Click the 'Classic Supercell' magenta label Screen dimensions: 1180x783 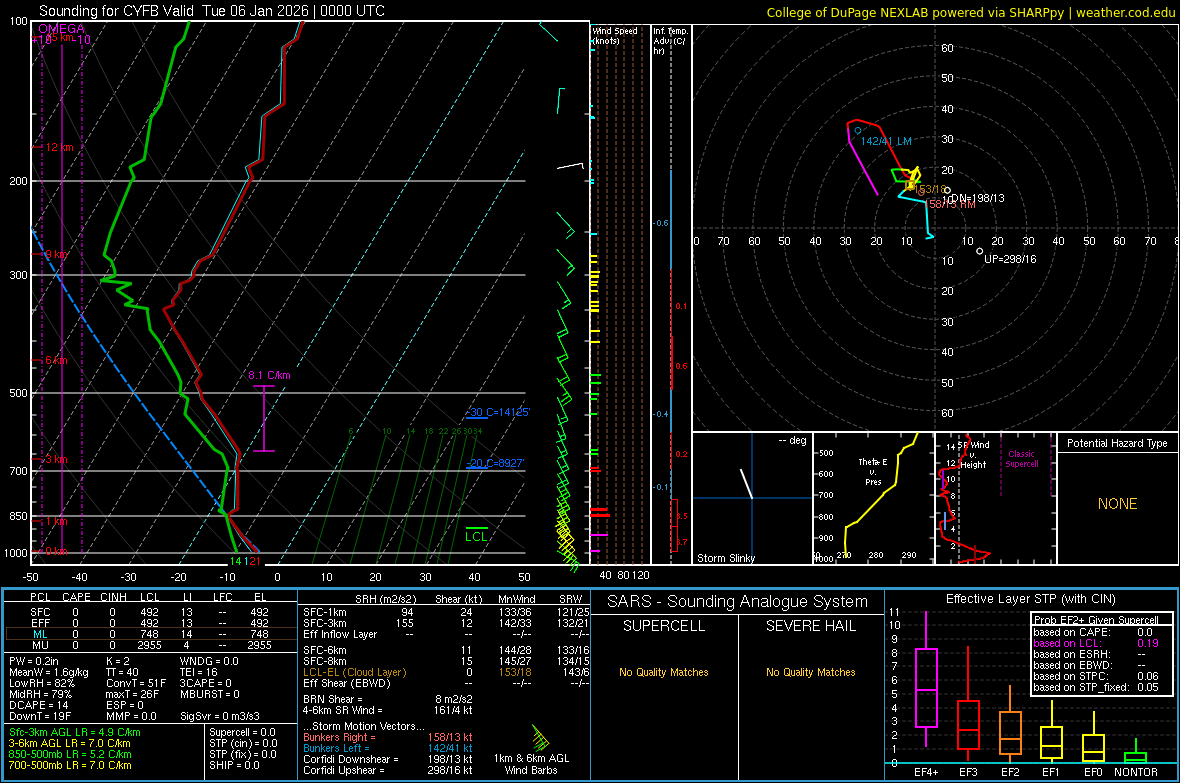pyautogui.click(x=1022, y=459)
